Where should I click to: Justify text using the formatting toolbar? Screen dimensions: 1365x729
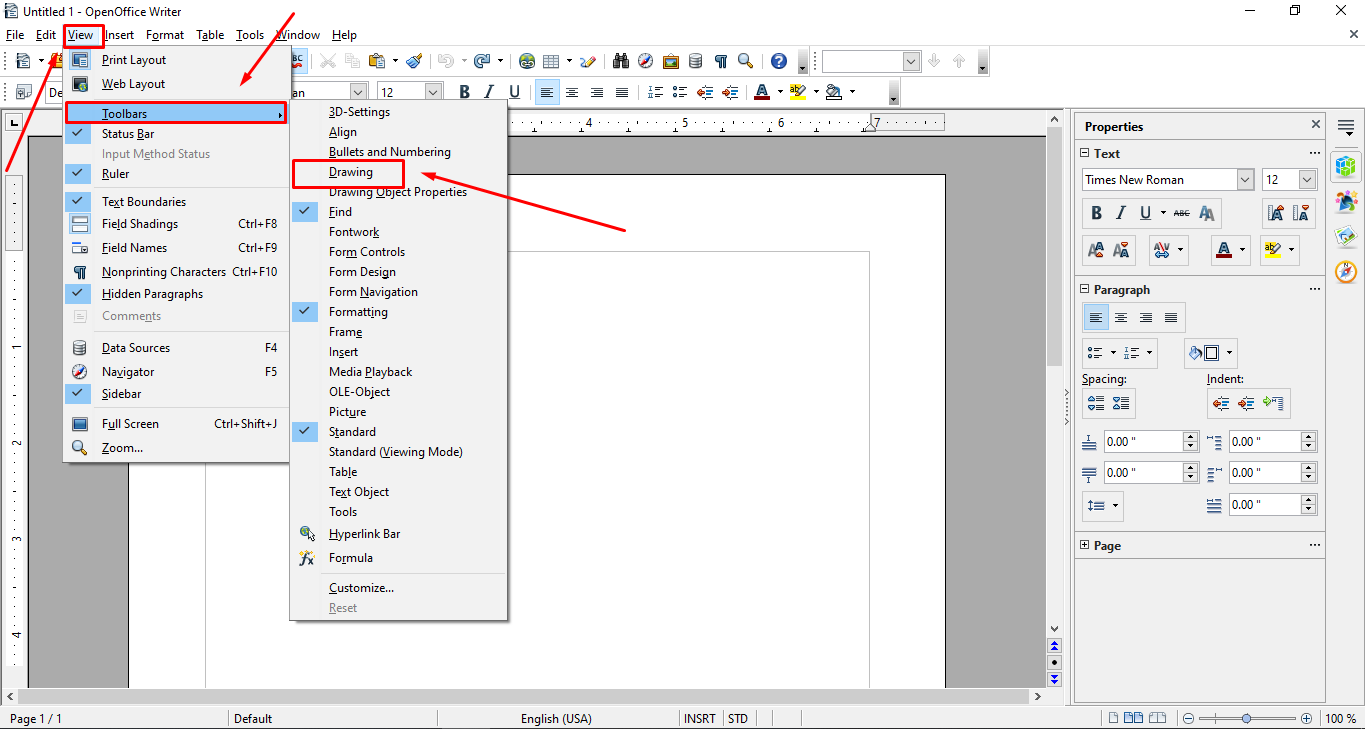pyautogui.click(x=622, y=92)
